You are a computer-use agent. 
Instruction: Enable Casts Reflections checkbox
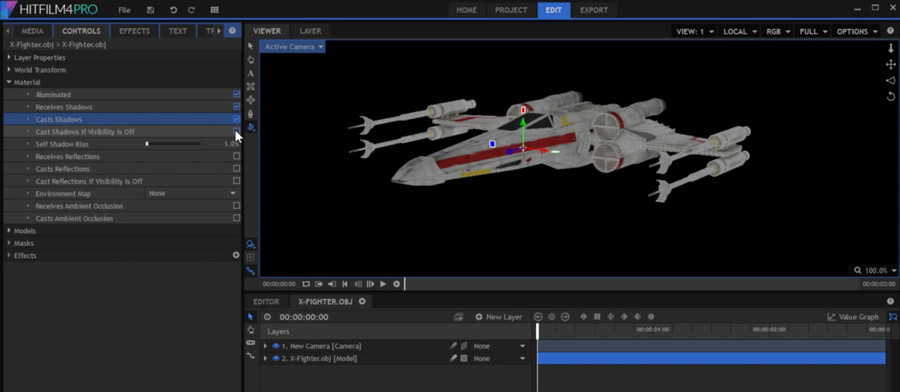(236, 169)
